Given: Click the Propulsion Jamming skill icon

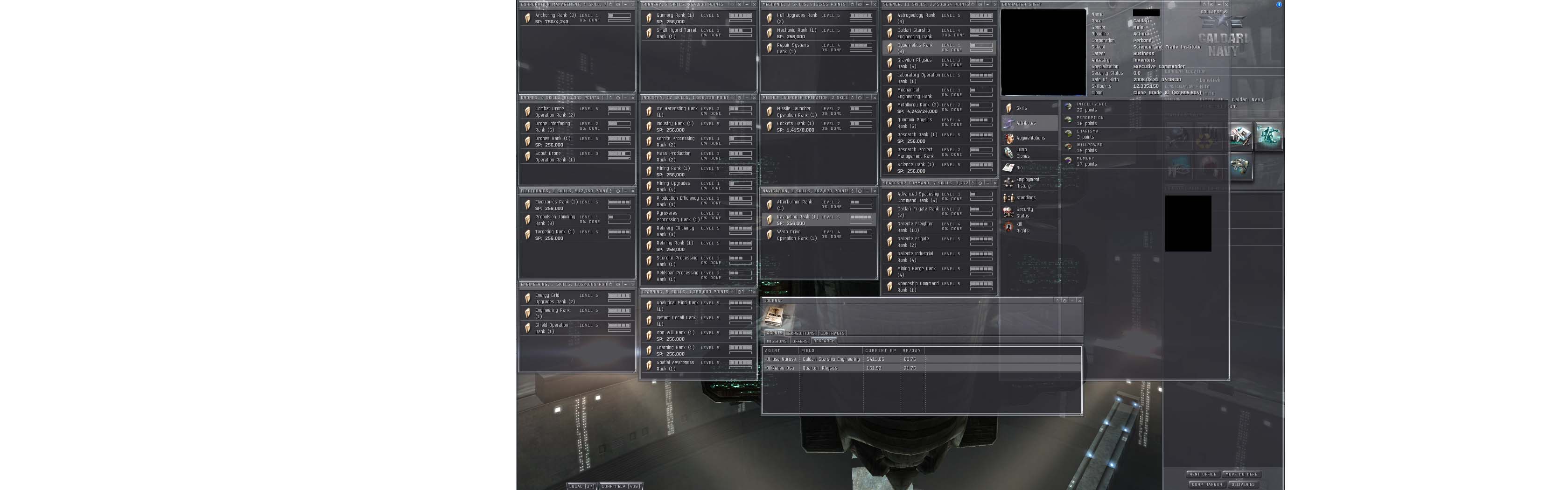Looking at the screenshot, I should (527, 220).
